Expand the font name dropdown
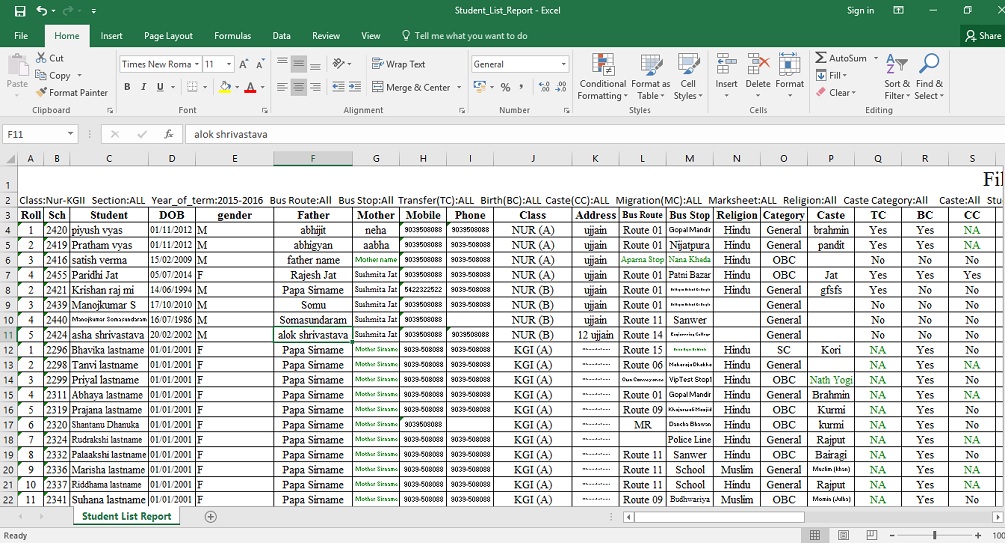The image size is (1005, 543). [x=197, y=64]
